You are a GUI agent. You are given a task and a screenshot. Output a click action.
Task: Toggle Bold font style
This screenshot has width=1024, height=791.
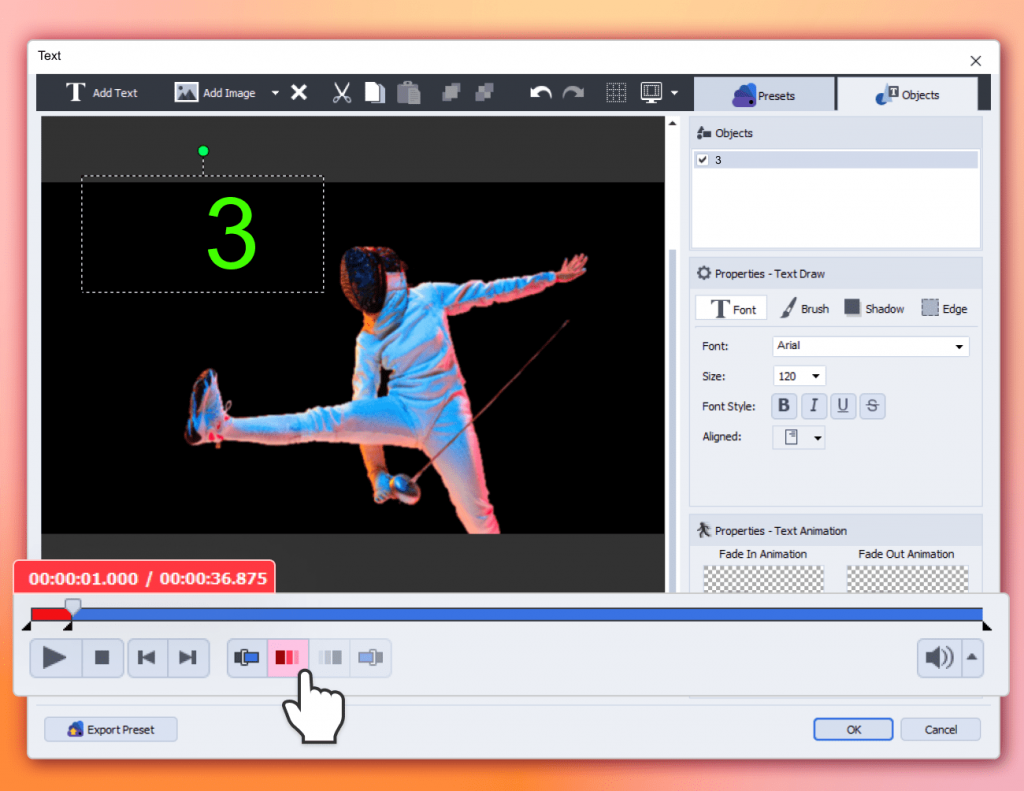point(784,406)
